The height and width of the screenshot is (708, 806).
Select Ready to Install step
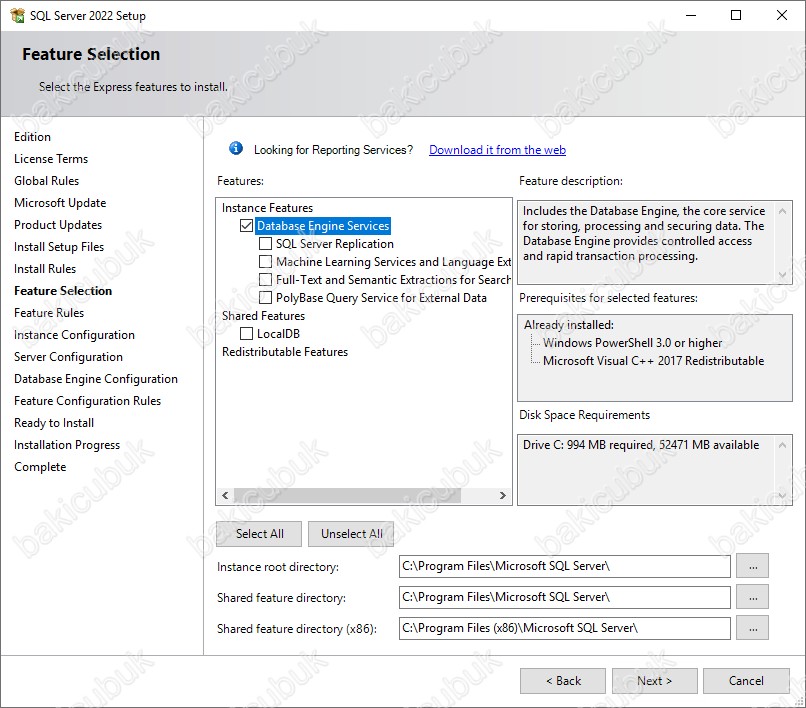pyautogui.click(x=54, y=423)
